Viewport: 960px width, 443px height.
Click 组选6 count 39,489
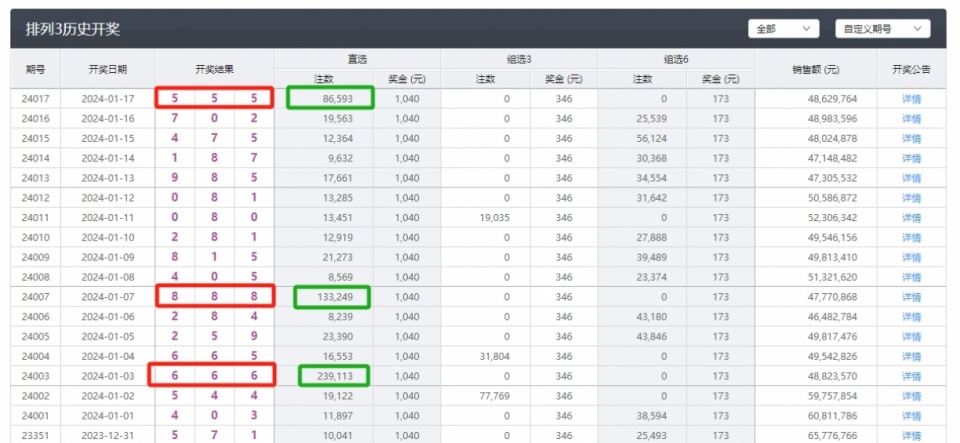[653, 258]
